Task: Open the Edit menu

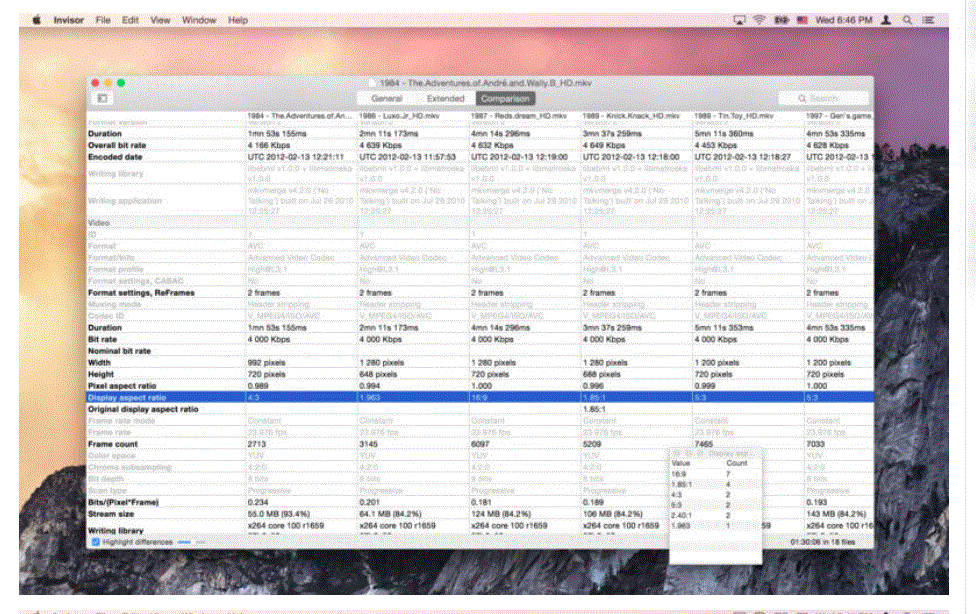Action: (130, 20)
